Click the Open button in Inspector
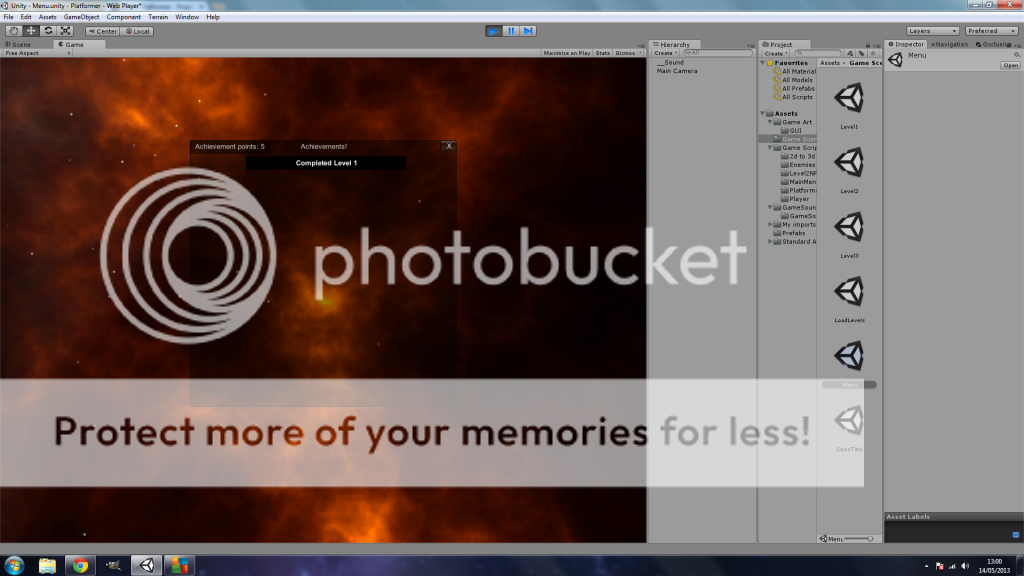The width and height of the screenshot is (1024, 576). coord(1010,65)
